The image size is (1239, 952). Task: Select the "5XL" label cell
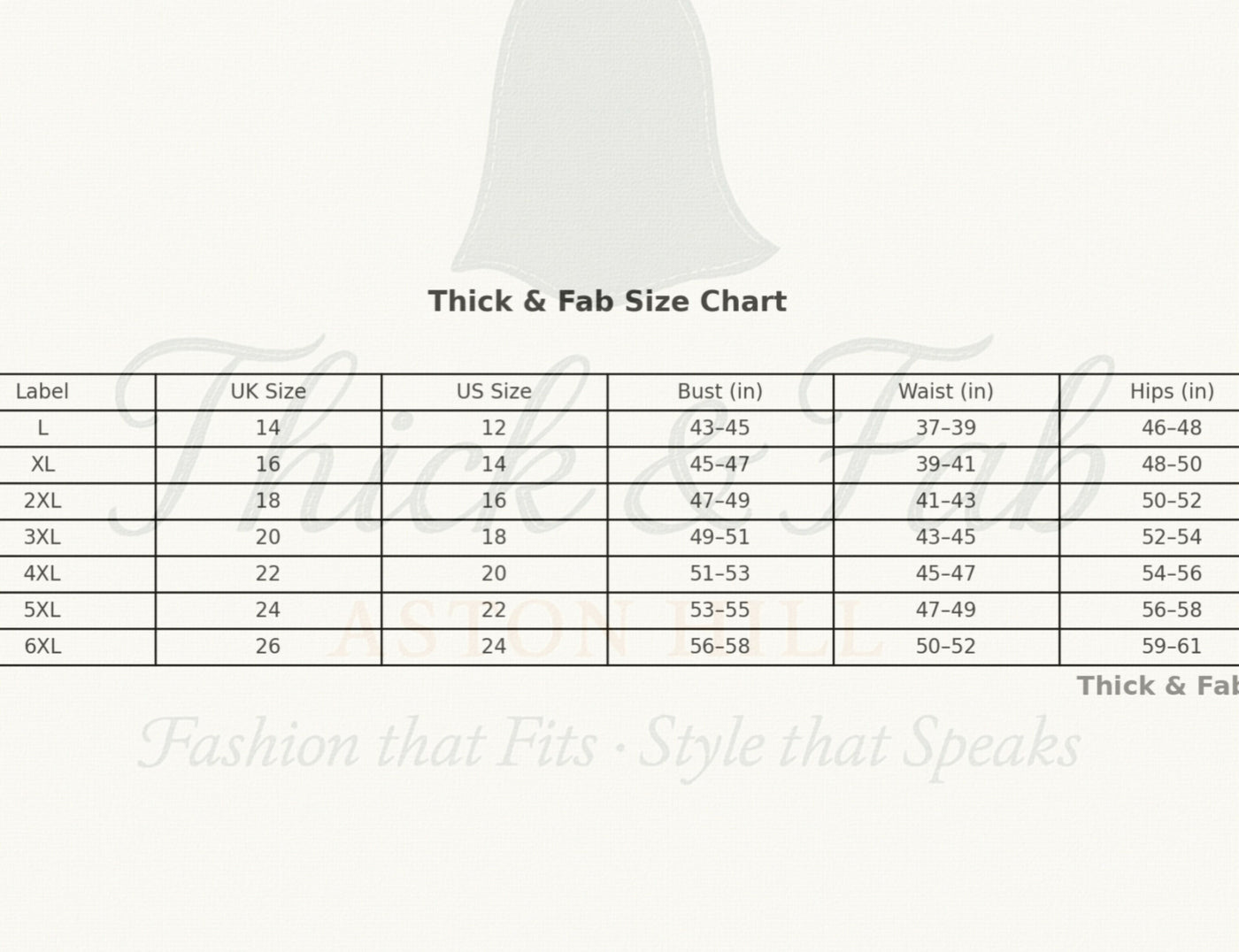point(42,610)
